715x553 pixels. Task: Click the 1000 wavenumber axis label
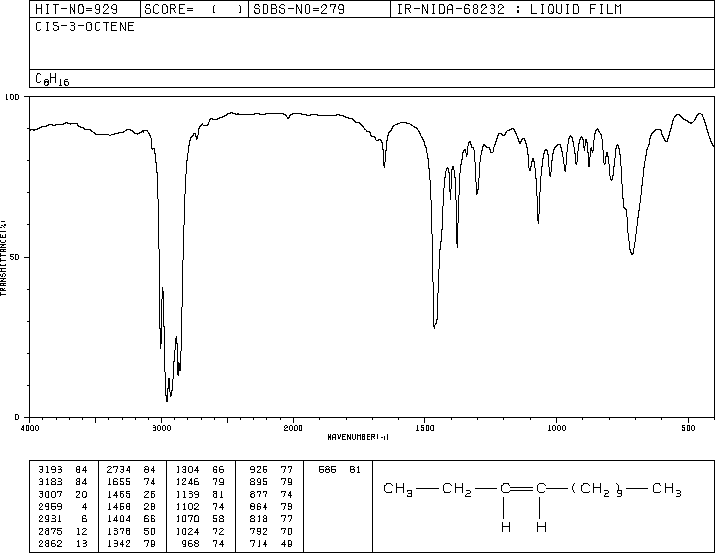point(556,428)
